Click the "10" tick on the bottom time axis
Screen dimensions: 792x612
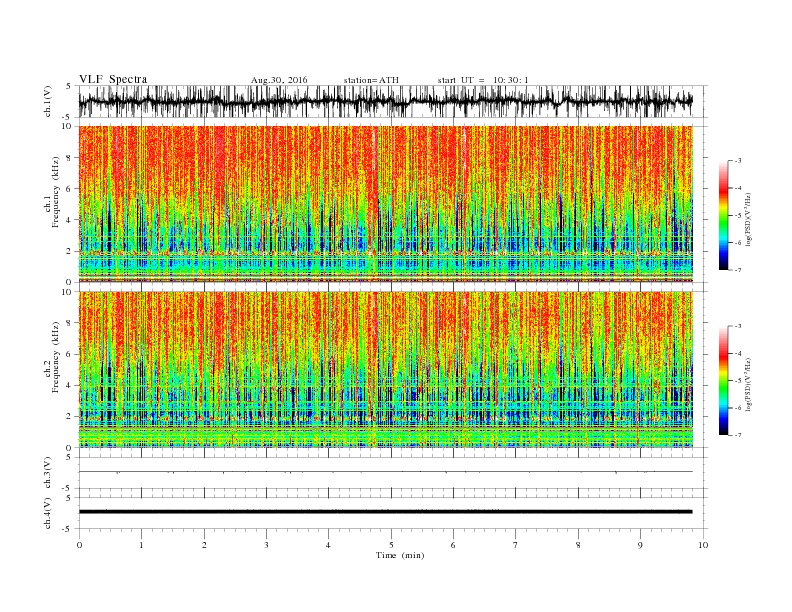click(x=704, y=545)
